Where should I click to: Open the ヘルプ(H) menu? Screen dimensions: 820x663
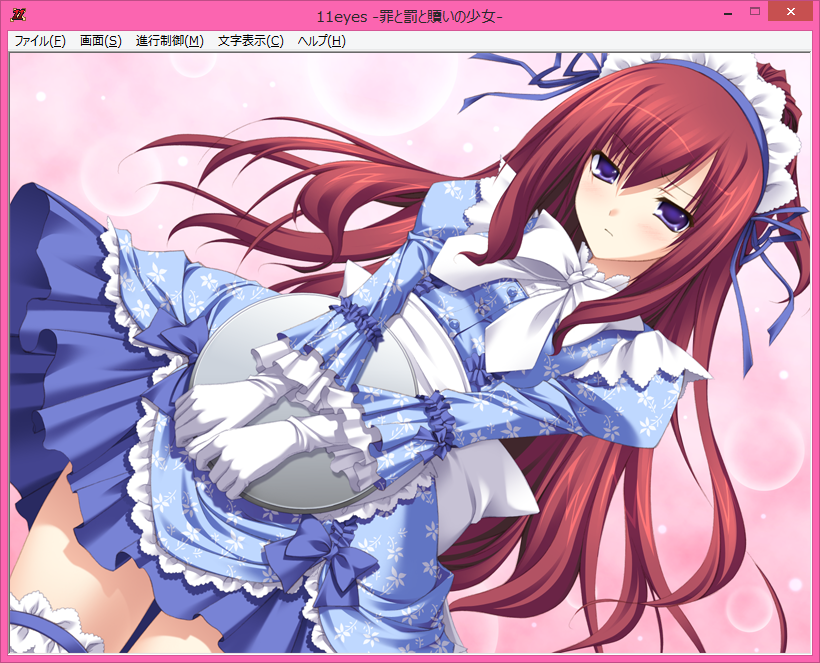pyautogui.click(x=321, y=41)
